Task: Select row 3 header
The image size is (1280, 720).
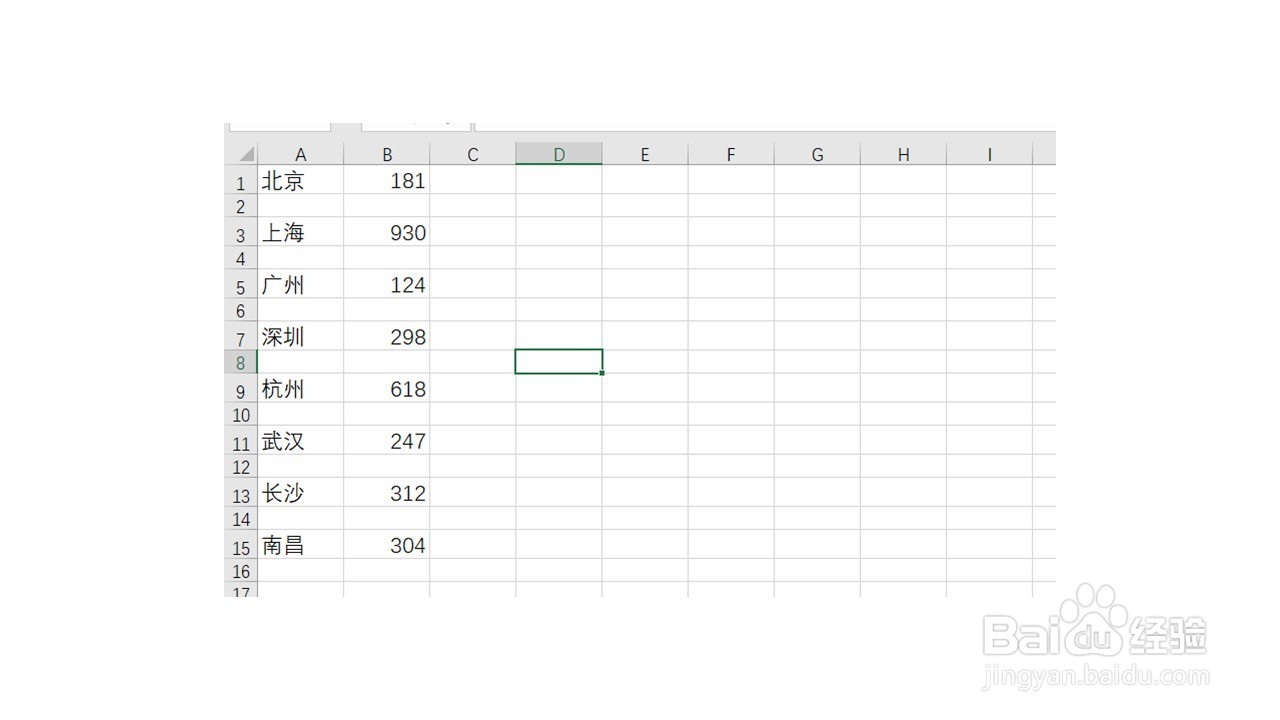Action: (x=241, y=232)
